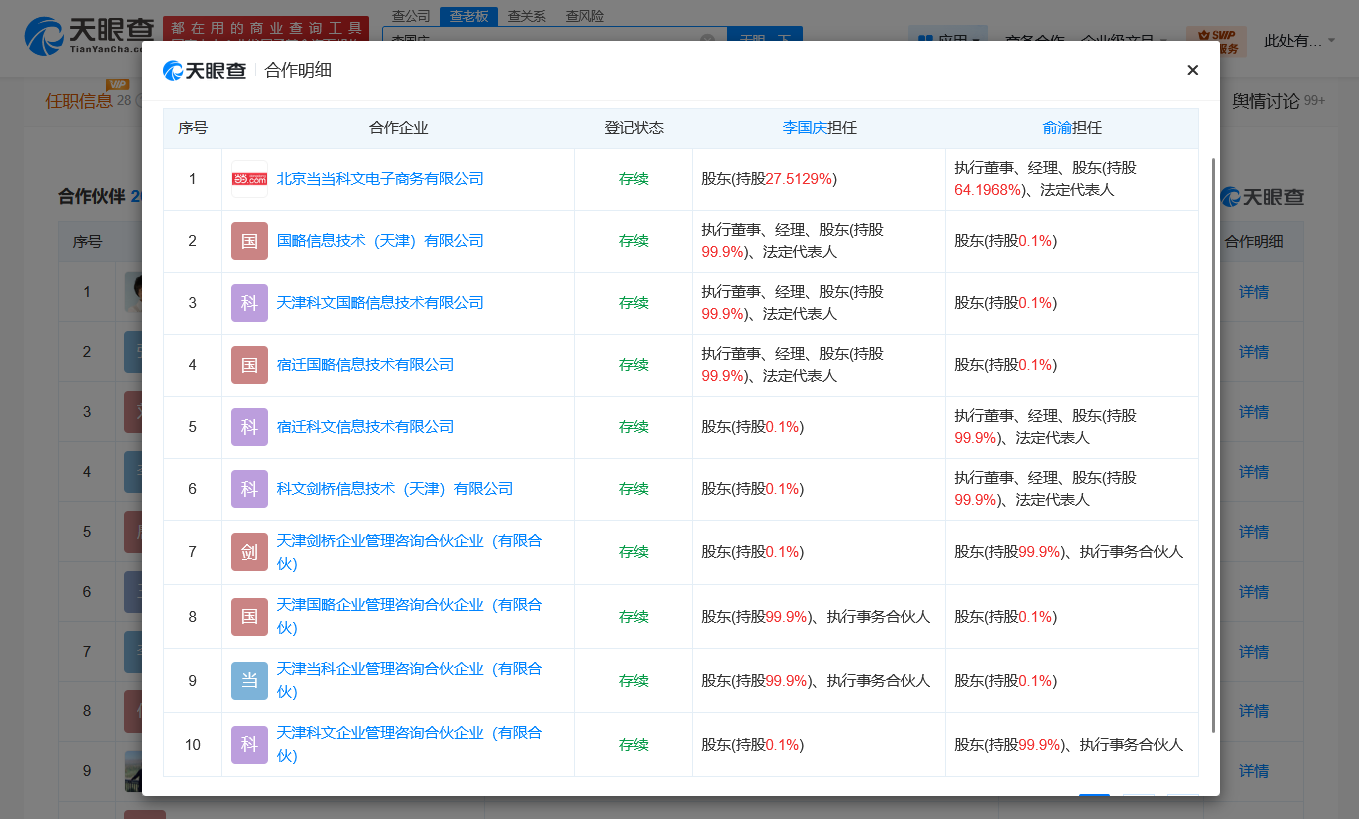The image size is (1359, 819).
Task: Click 详情 for background partner row 3
Action: (x=1254, y=412)
